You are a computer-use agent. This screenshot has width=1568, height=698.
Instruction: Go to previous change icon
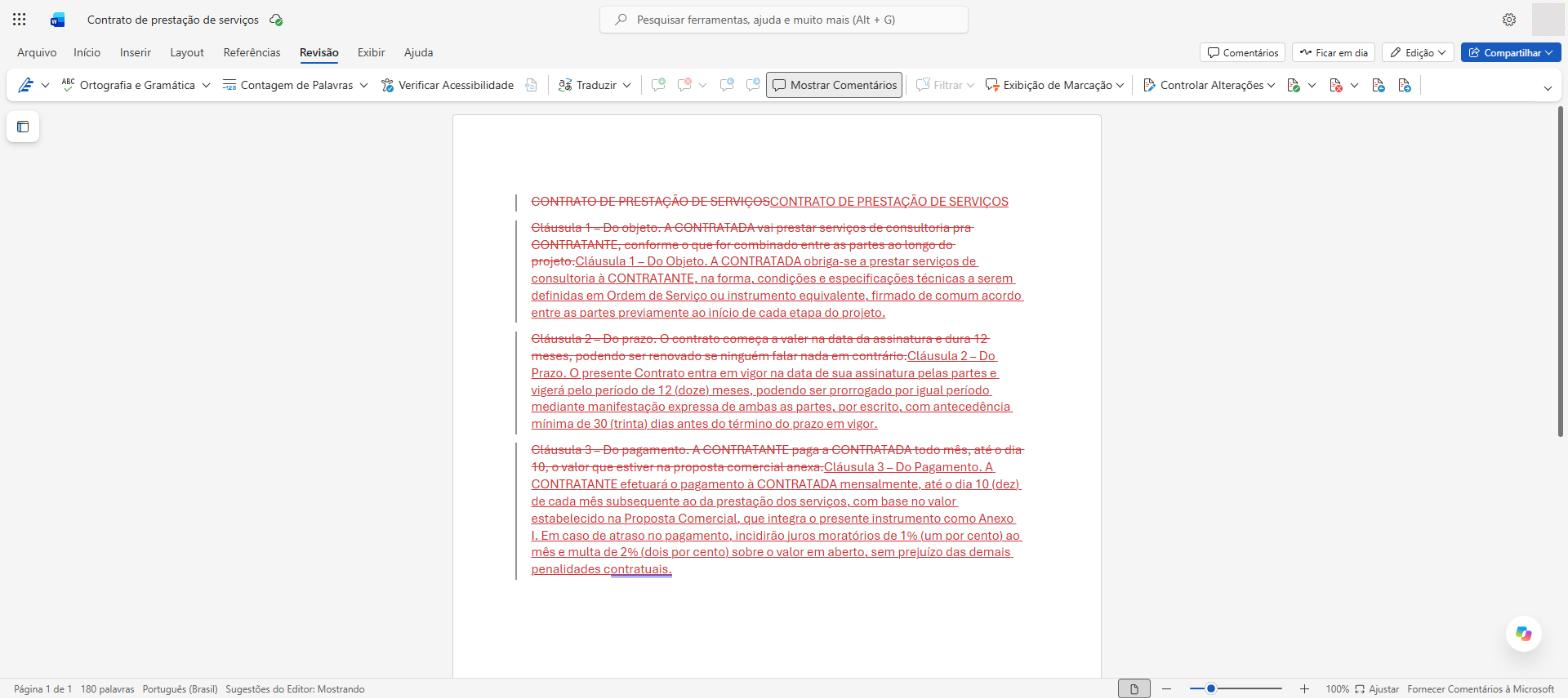pyautogui.click(x=1378, y=85)
